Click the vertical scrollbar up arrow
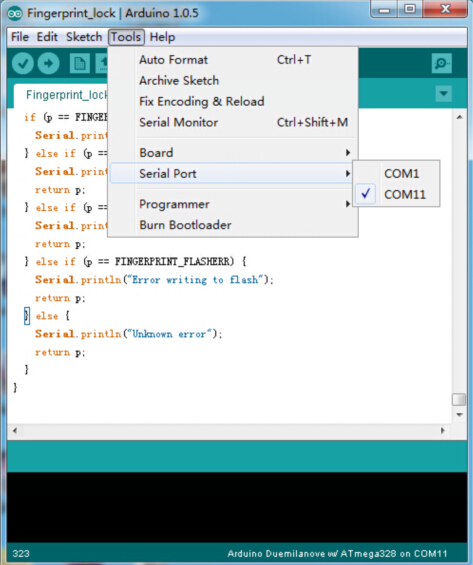Image resolution: width=473 pixels, height=565 pixels. pyautogui.click(x=459, y=117)
